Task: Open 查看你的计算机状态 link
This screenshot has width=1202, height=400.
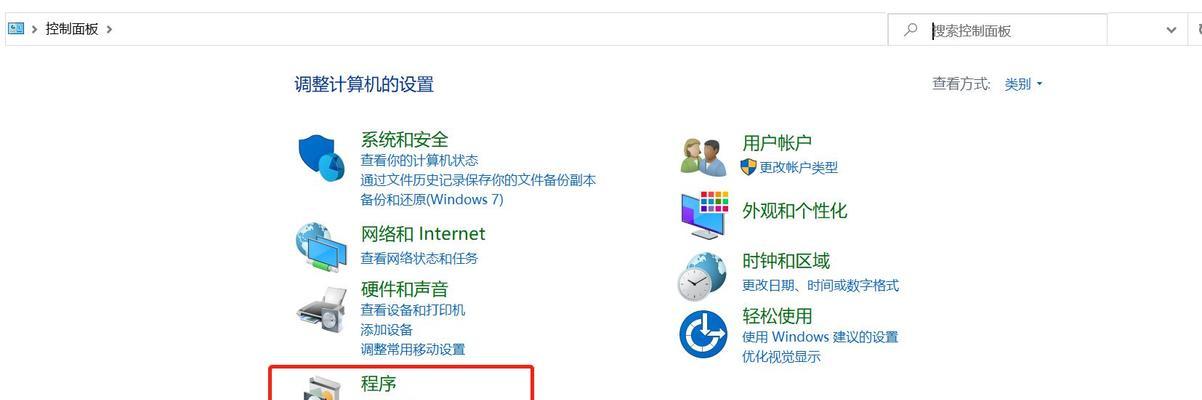Action: coord(419,160)
